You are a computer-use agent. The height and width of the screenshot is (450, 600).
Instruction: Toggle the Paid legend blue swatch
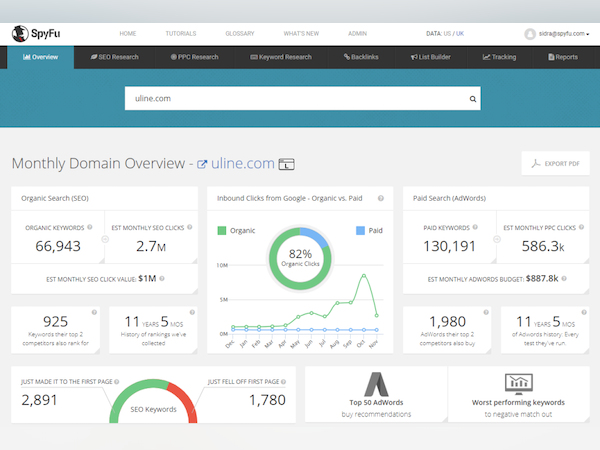click(360, 230)
